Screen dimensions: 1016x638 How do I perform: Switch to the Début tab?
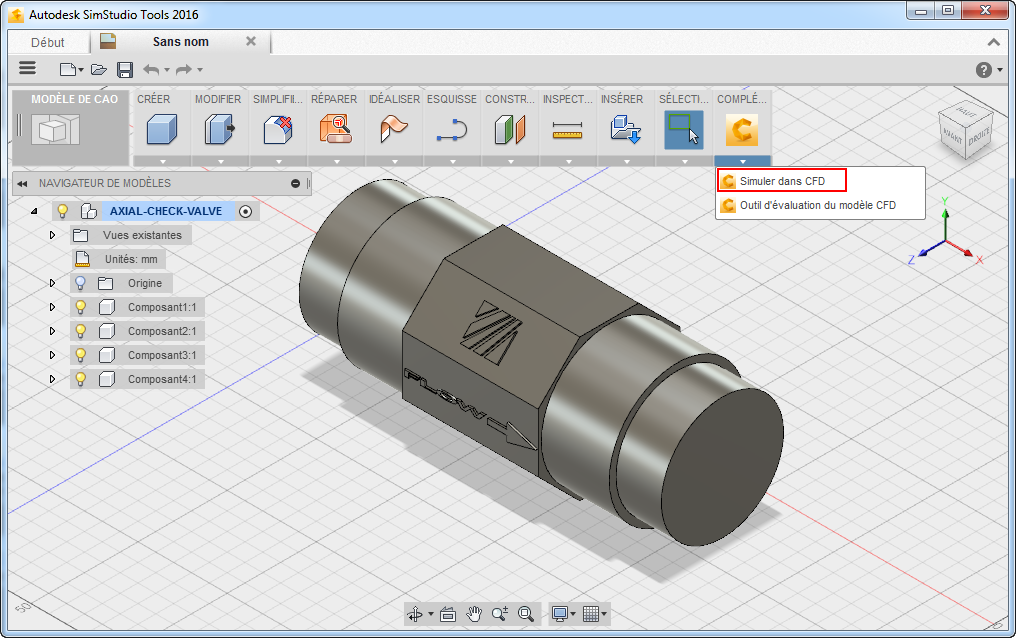48,43
